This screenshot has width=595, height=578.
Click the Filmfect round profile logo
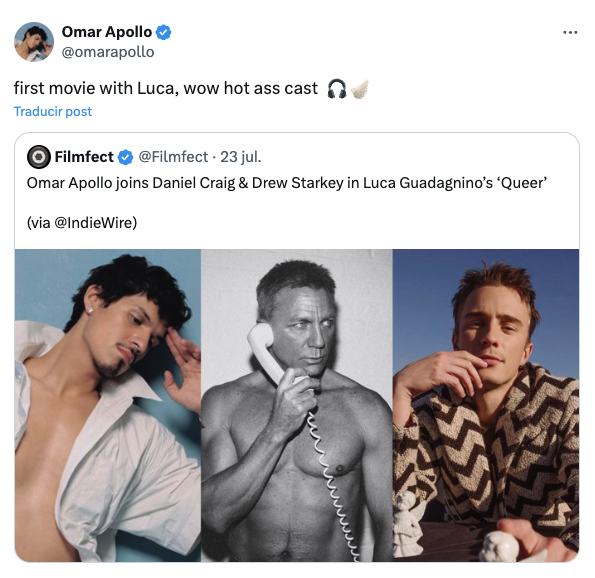(39, 157)
